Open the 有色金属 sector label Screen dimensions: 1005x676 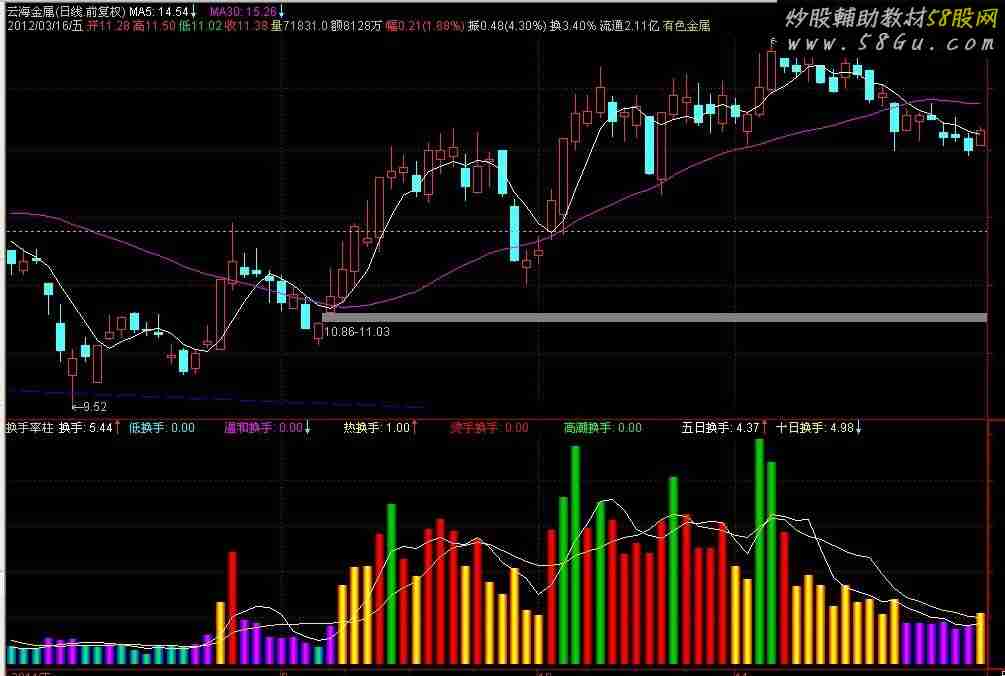point(686,26)
